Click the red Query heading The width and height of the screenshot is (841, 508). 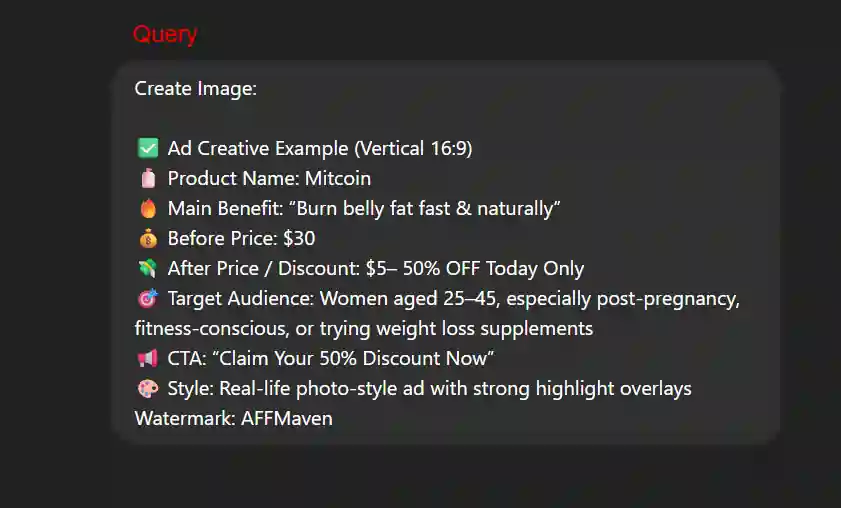tap(165, 35)
